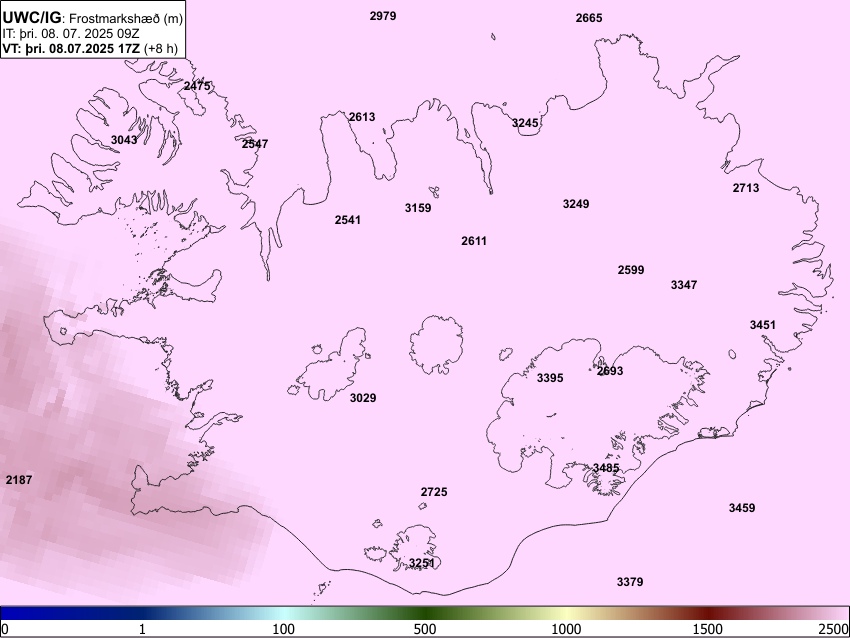Click the value 2665 on the map
Screen dimensions: 850x638
click(589, 18)
